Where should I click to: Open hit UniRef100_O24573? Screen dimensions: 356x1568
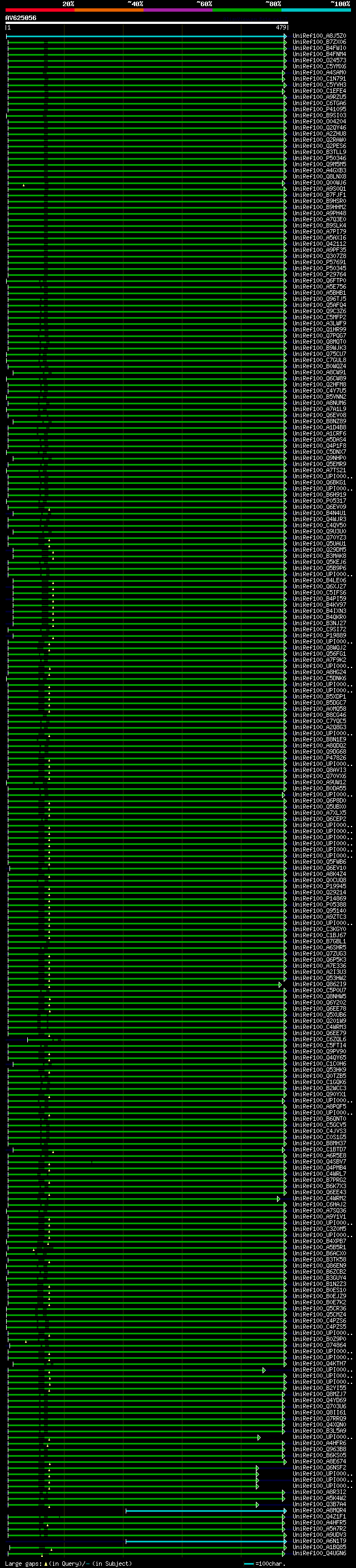point(319,60)
